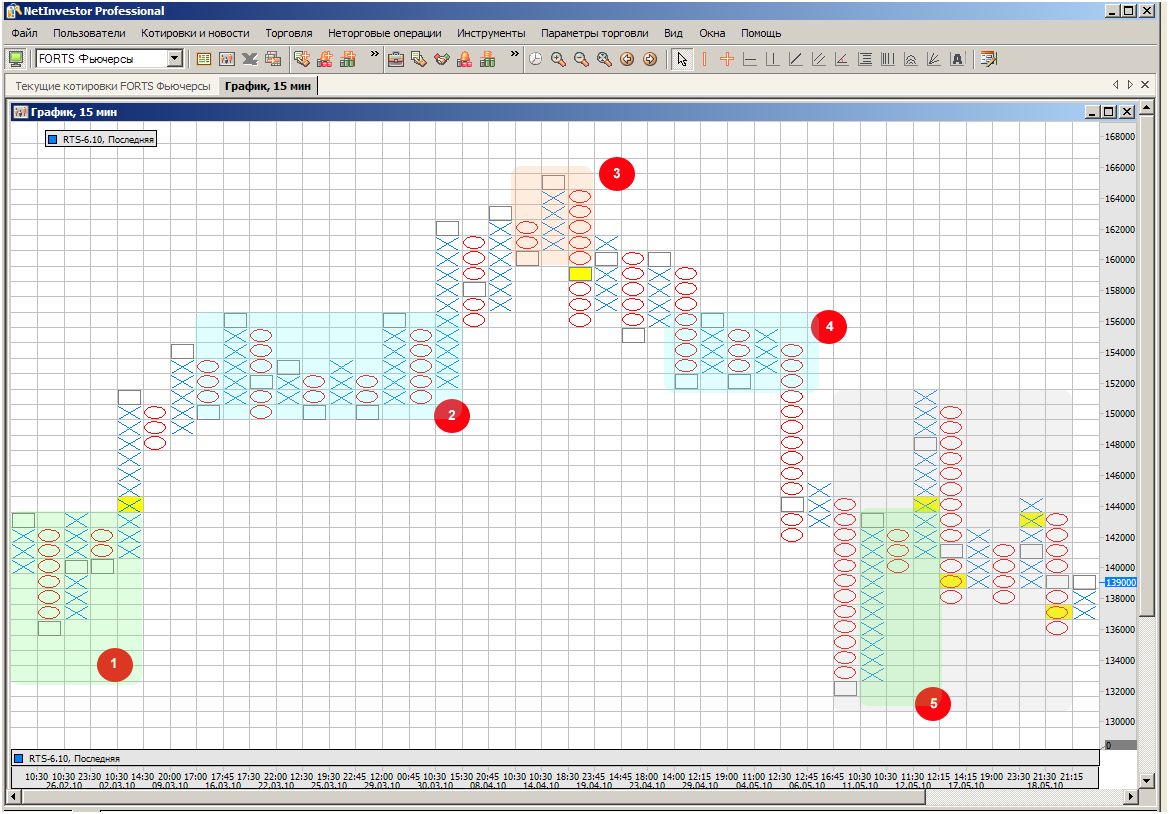
Task: Click the time interval clock icon
Action: click(535, 59)
